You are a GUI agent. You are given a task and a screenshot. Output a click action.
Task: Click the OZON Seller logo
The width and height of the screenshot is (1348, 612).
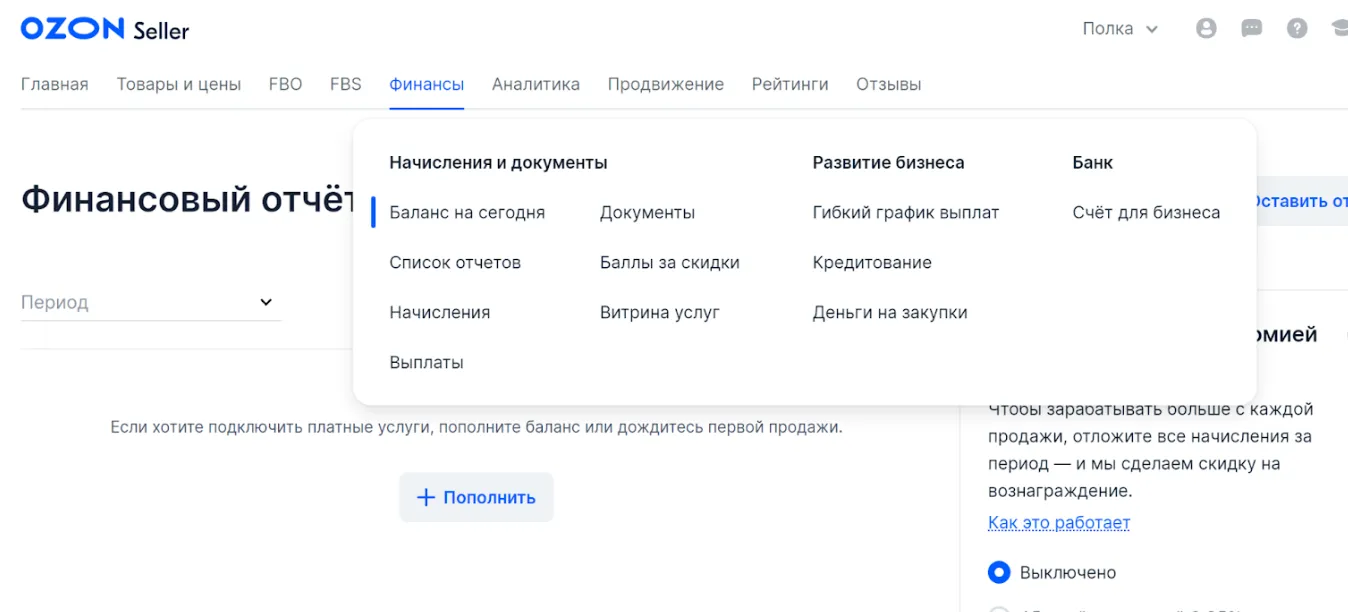click(105, 29)
